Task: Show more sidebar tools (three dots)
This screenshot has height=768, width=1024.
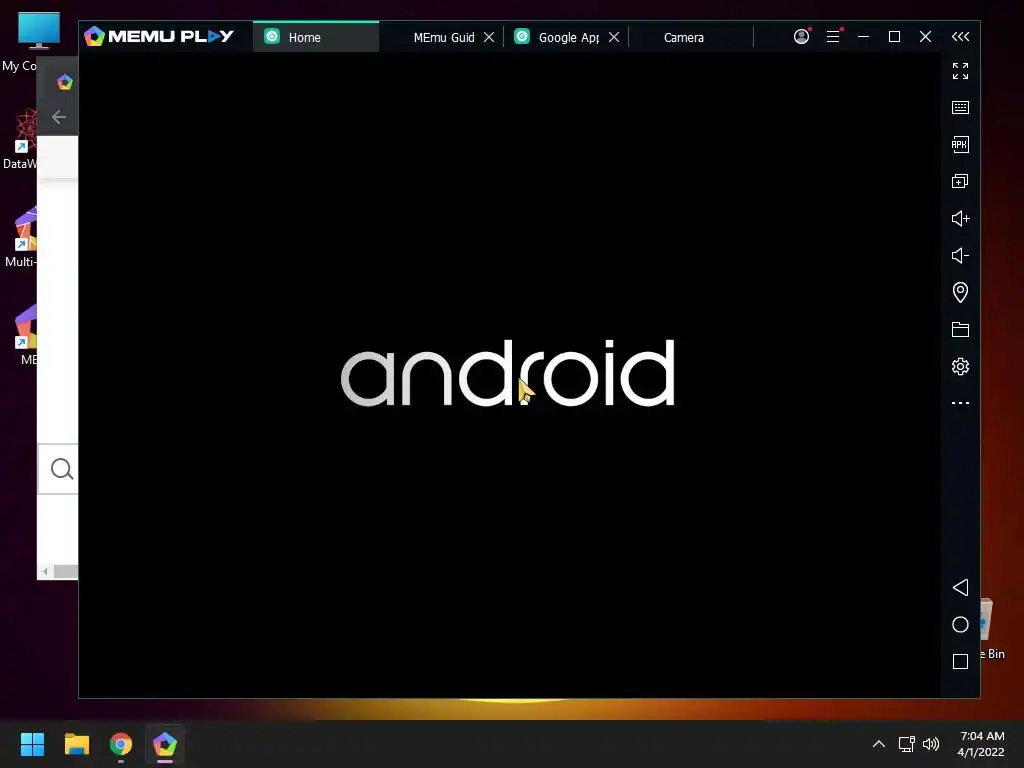Action: click(x=960, y=403)
